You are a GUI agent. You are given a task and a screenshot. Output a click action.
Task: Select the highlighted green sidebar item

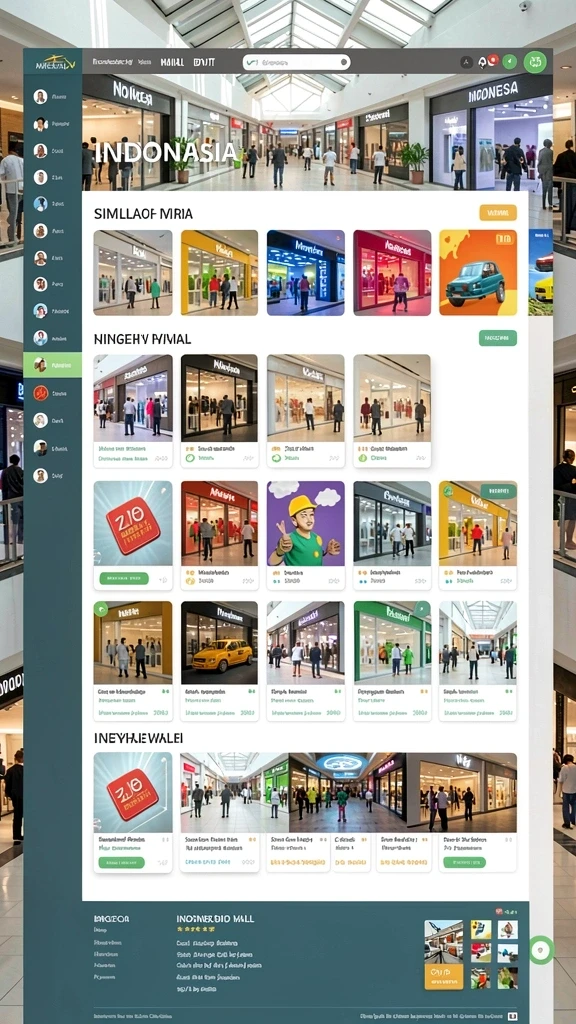(x=52, y=364)
